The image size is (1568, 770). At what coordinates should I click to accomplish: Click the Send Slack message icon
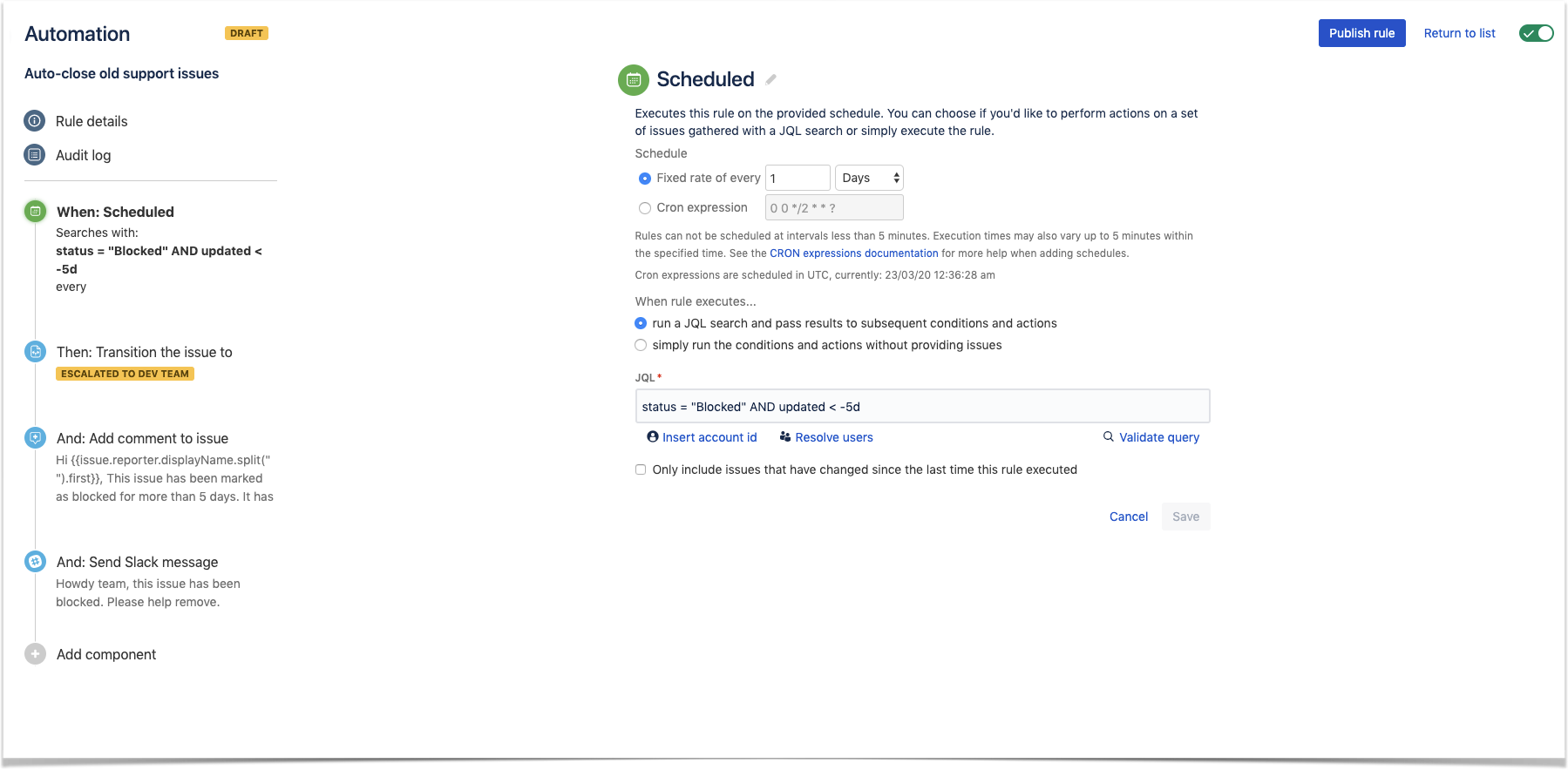tap(35, 562)
